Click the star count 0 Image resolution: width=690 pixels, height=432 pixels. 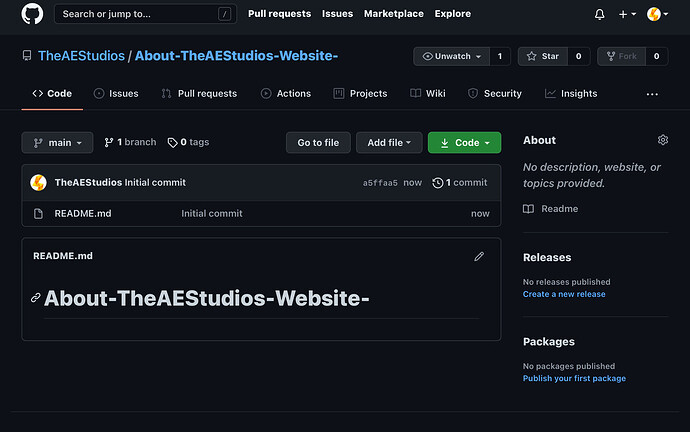pyautogui.click(x=579, y=56)
